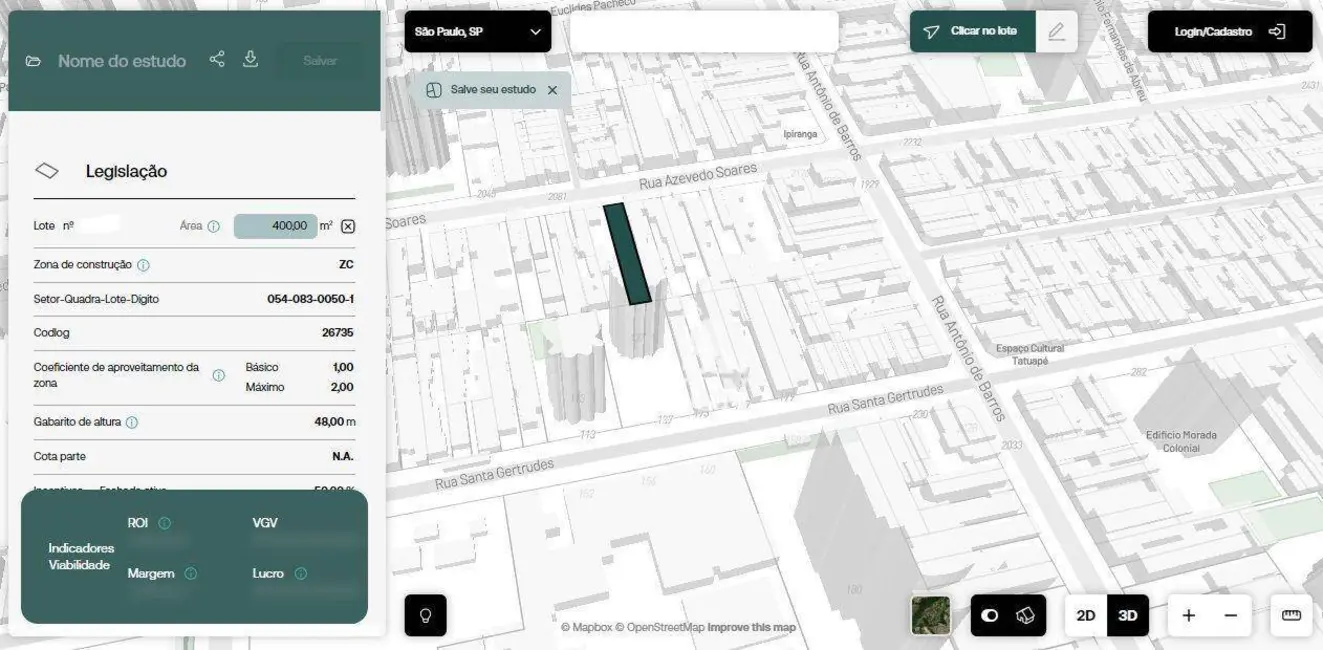Zoom in the map with plus

[1188, 616]
